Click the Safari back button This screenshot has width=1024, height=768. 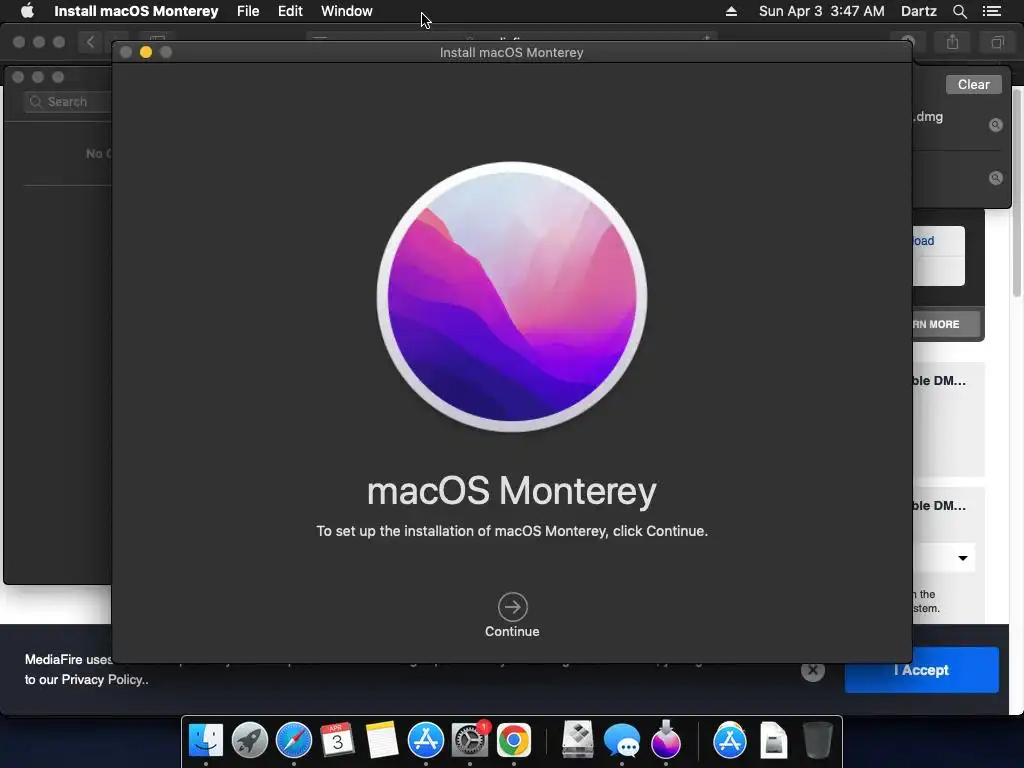point(90,42)
